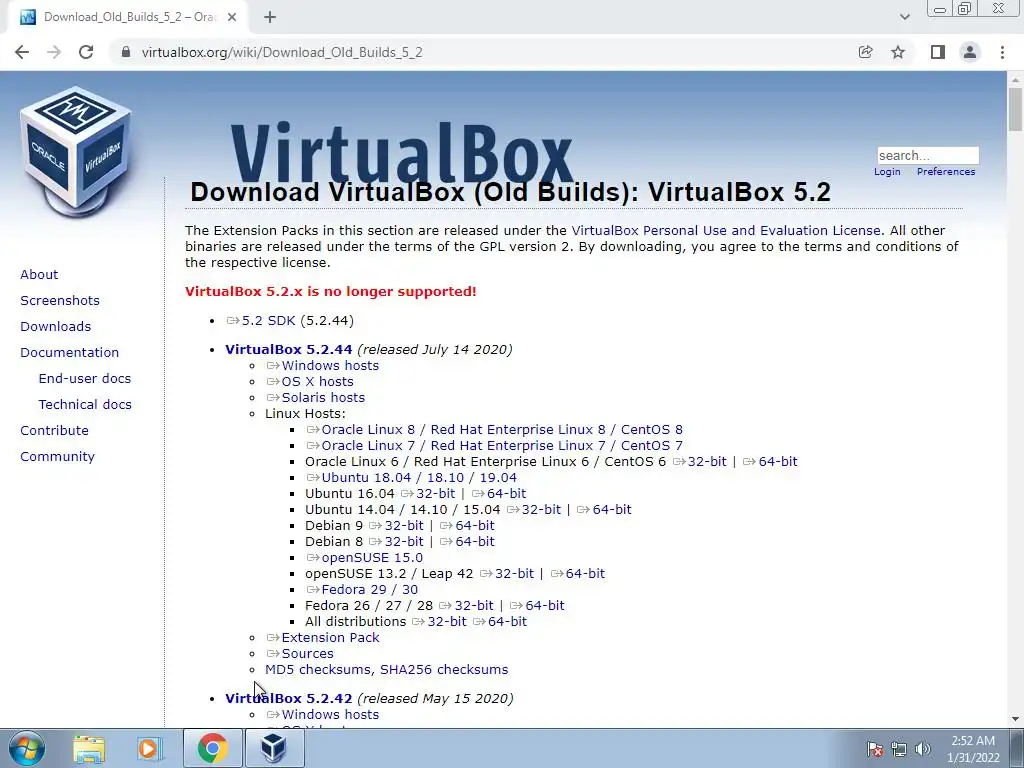
Task: Close the Download_Old_Builds_5_2 tab
Action: pyautogui.click(x=232, y=18)
